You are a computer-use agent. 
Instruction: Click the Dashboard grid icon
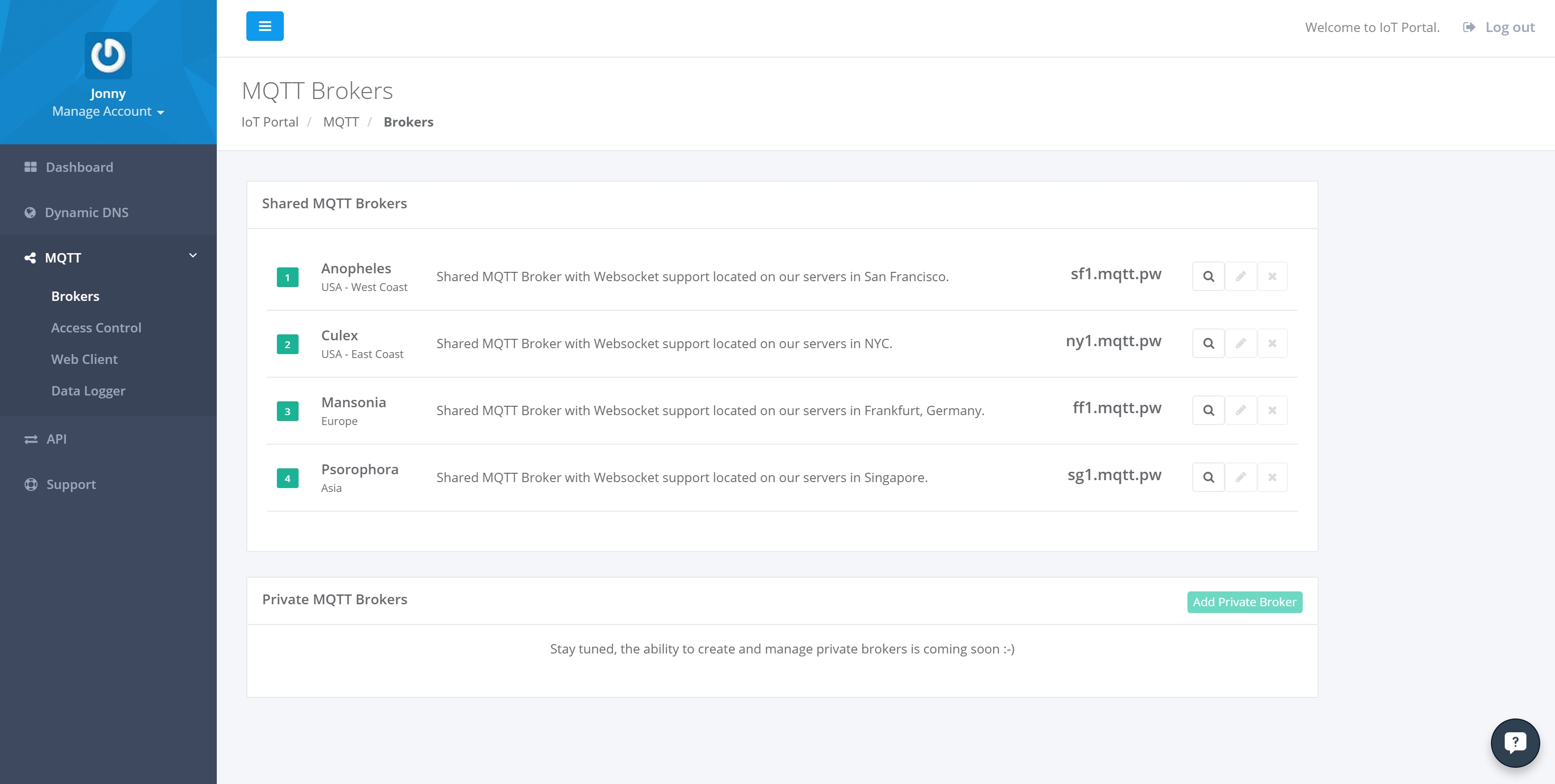point(30,167)
